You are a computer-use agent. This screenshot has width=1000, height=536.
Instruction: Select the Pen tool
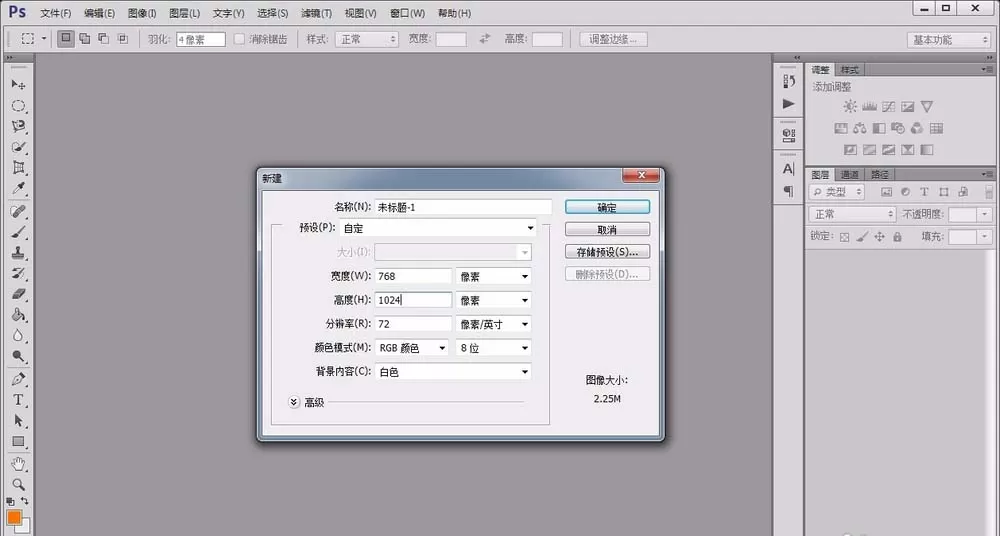tap(18, 380)
